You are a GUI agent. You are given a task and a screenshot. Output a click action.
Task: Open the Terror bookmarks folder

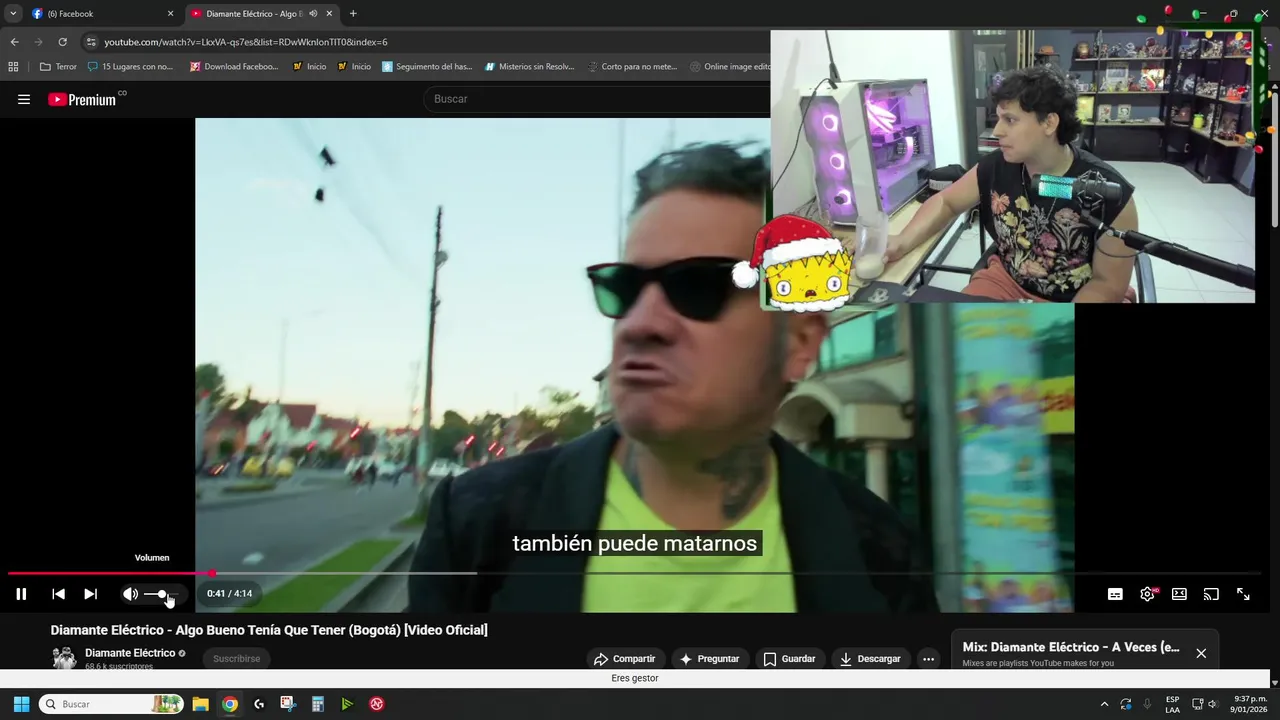[58, 67]
